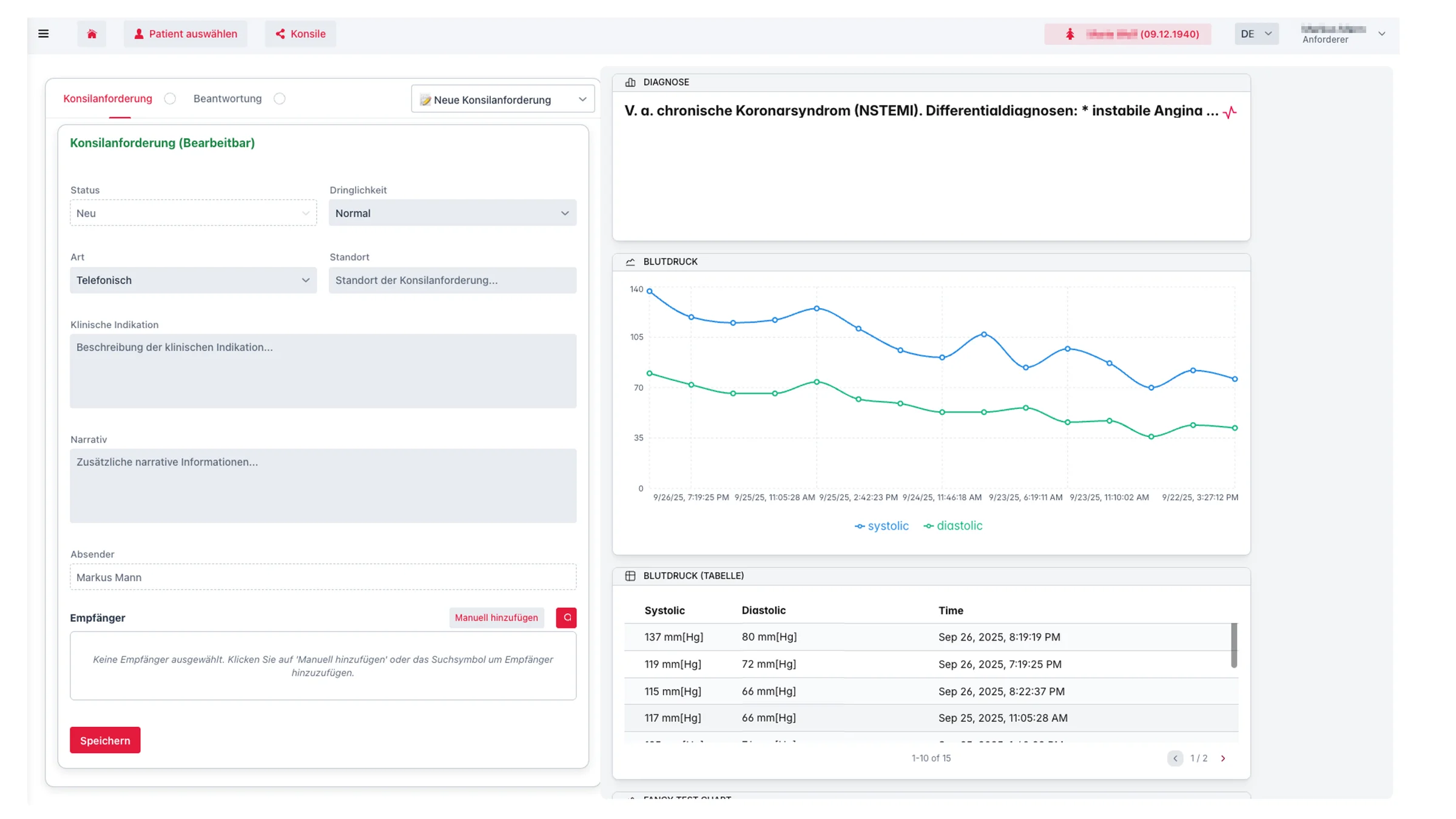This screenshot has width=1456, height=819.
Task: Click the Diagnose panel header icon
Action: 630,82
